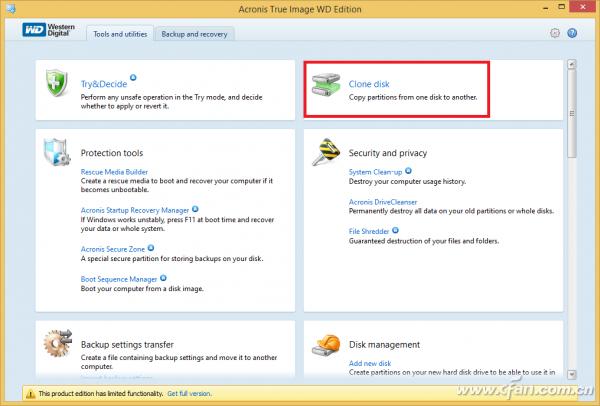
Task: Click the Disk management hard hat icon
Action: point(326,345)
